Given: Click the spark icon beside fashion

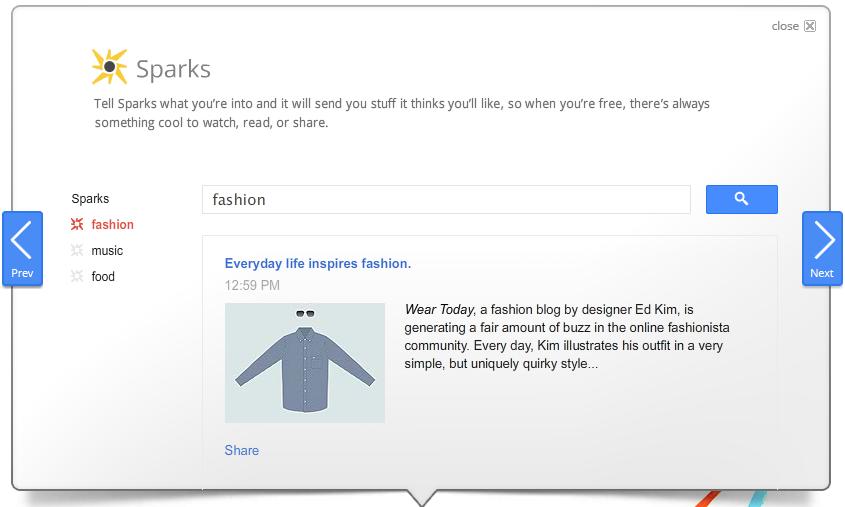Looking at the screenshot, I should point(77,225).
